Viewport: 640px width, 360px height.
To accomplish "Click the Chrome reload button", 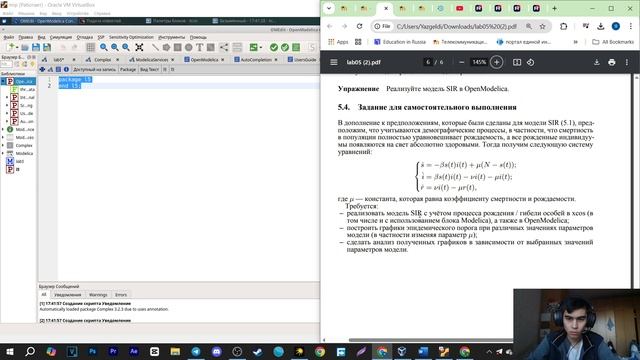I will click(x=359, y=26).
